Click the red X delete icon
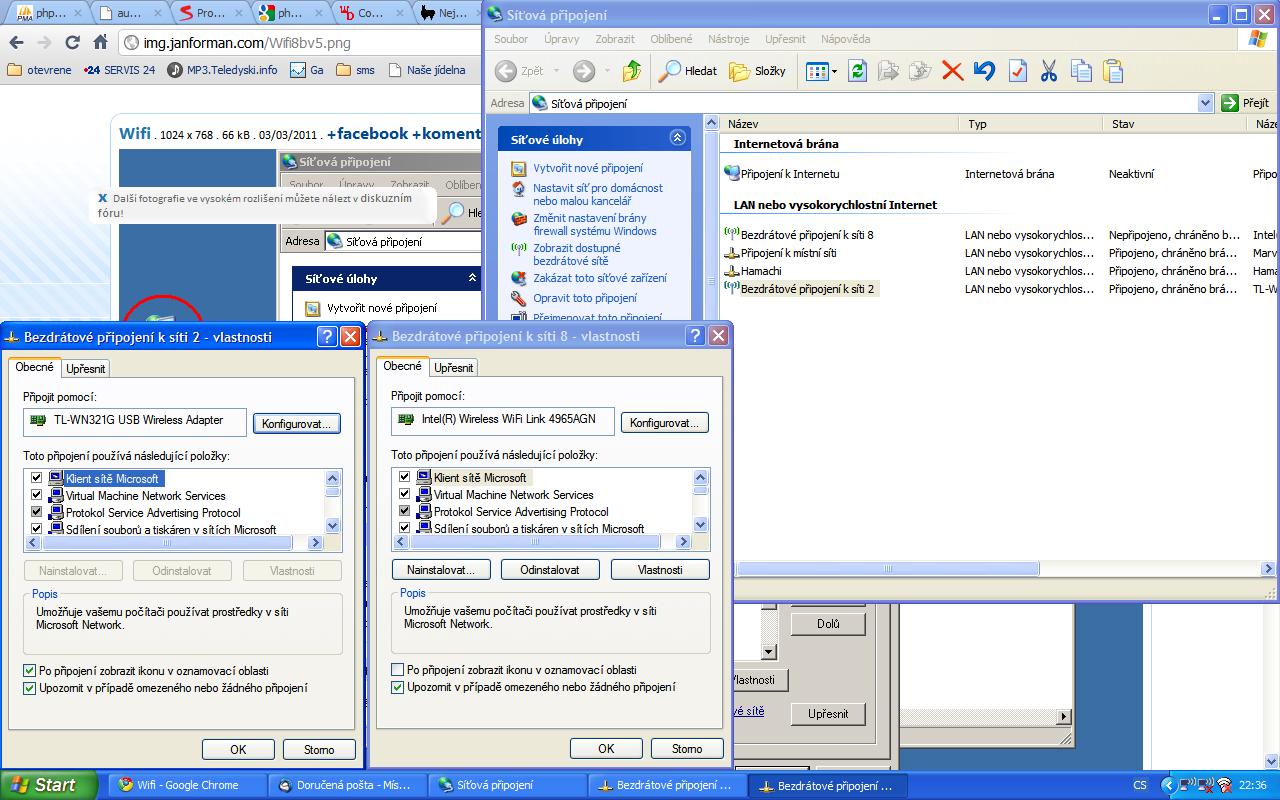This screenshot has width=1280, height=800. [x=952, y=71]
